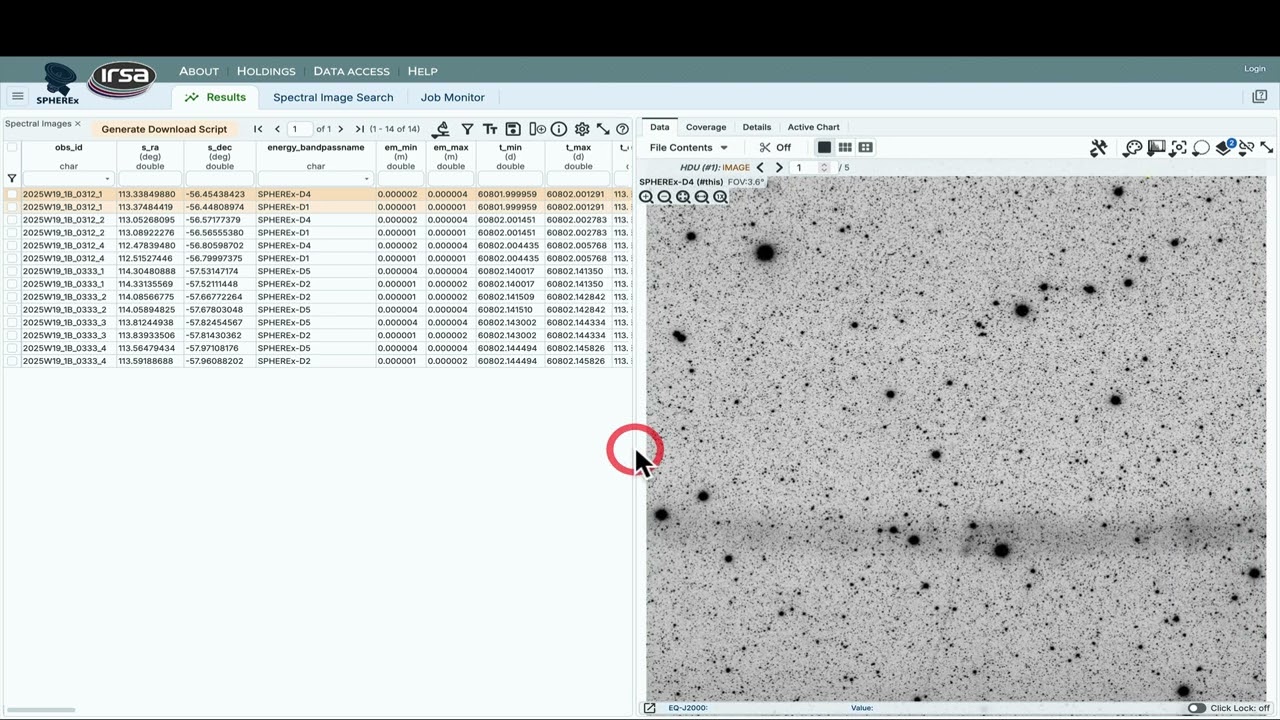Toggle table filters funnel in toolbar
This screenshot has height=720, width=1280.
467,129
